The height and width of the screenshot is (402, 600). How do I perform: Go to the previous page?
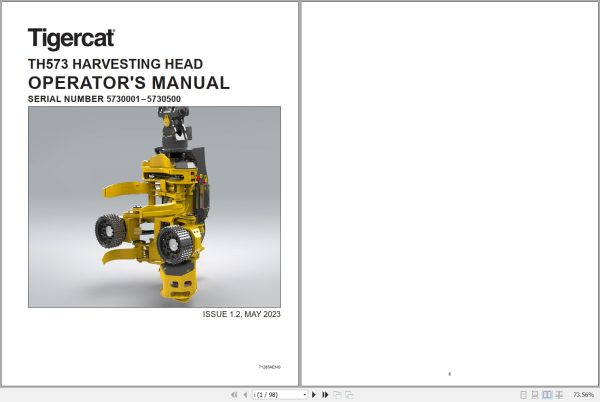(245, 395)
